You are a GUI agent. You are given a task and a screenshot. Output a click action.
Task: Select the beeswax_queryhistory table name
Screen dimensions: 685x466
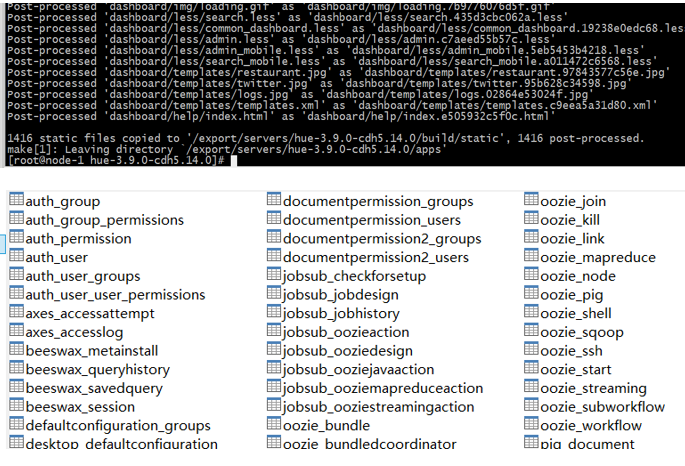(98, 370)
